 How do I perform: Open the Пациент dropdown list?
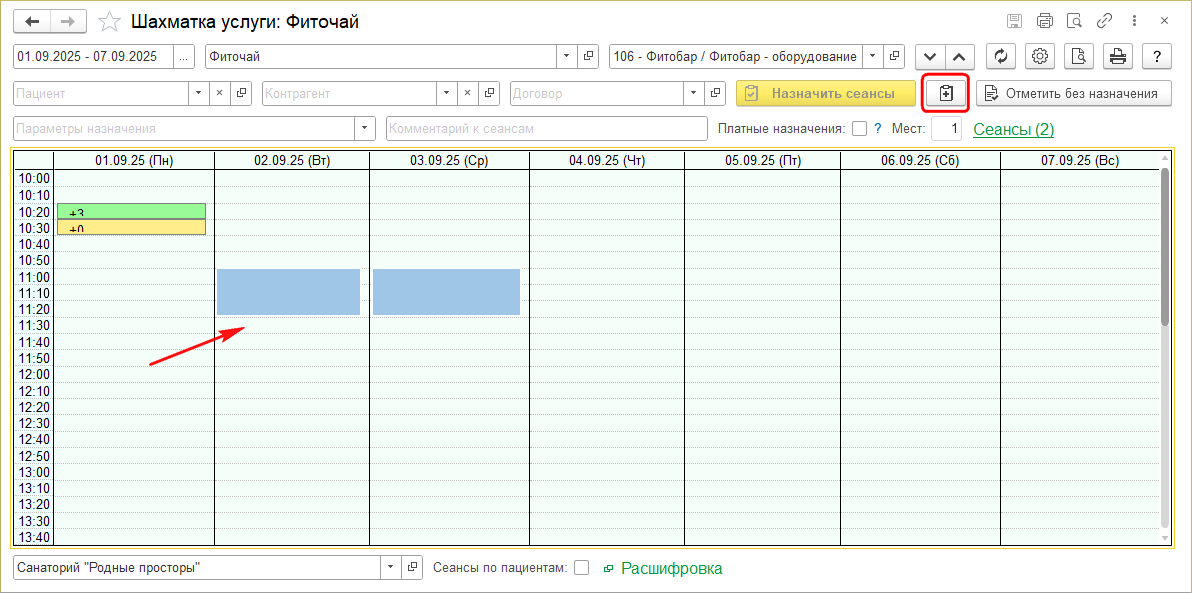tap(197, 93)
